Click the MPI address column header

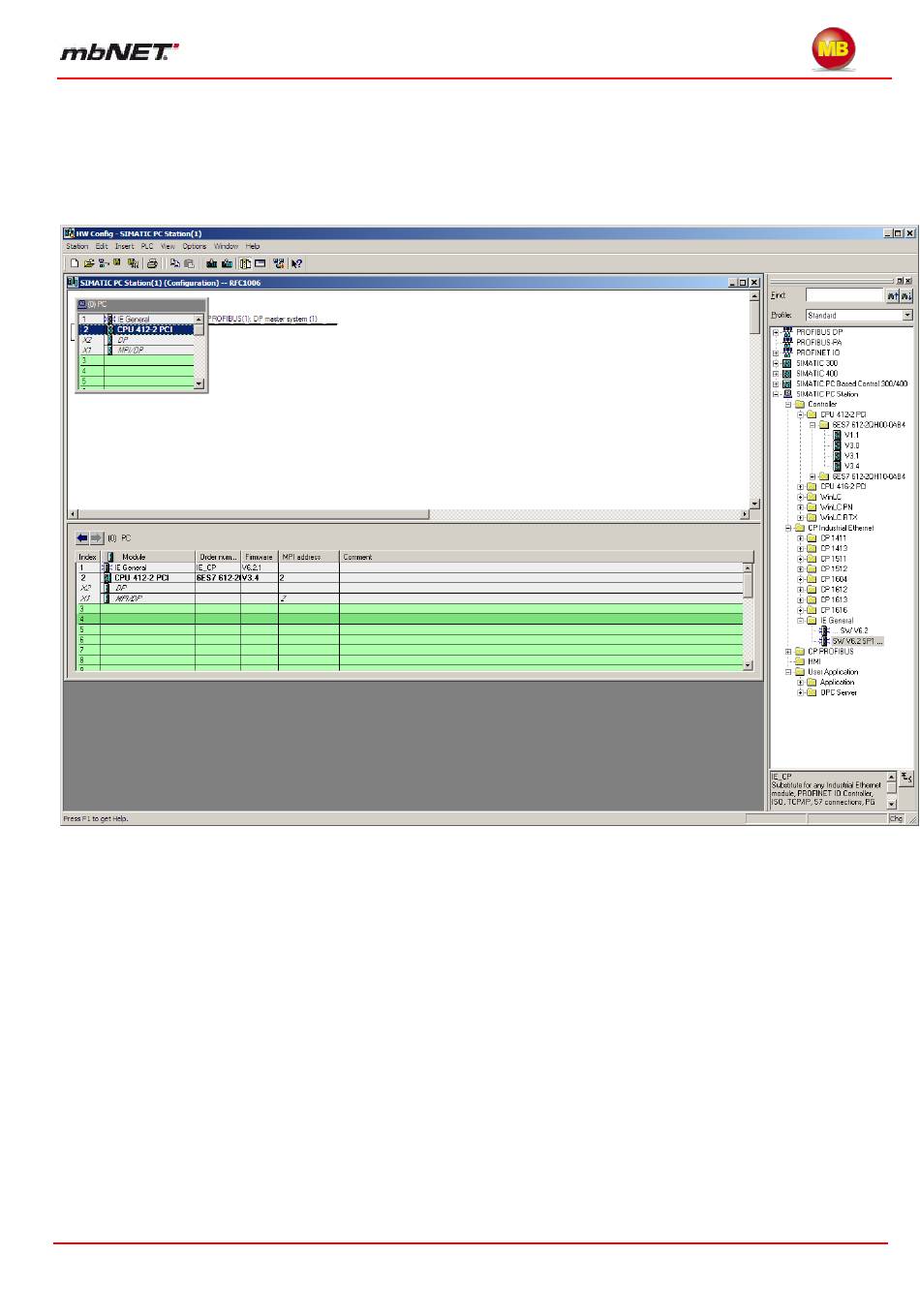(x=309, y=557)
